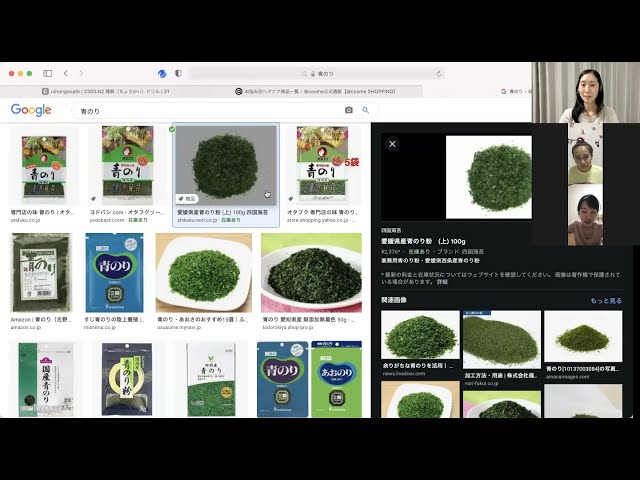This screenshot has height=480, width=640.
Task: Click the product tag icon on ヨドバシ image
Action: [x=93, y=199]
